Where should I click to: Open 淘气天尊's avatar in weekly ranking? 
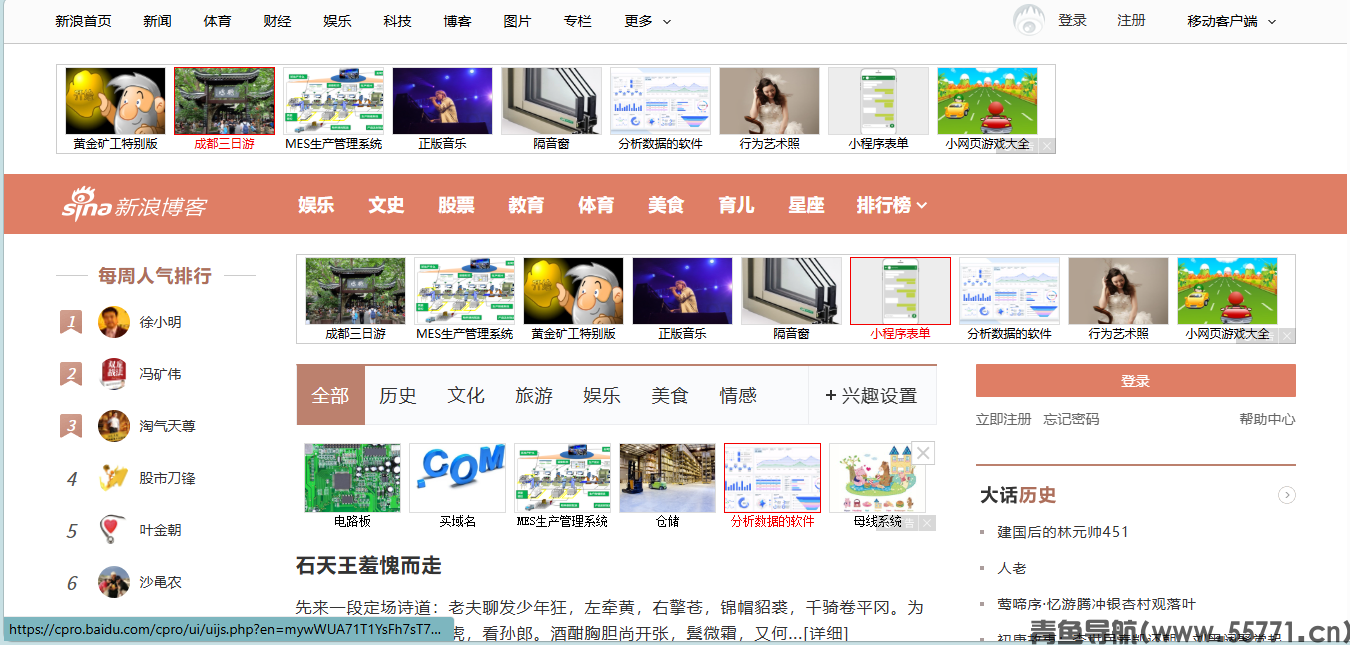[114, 426]
